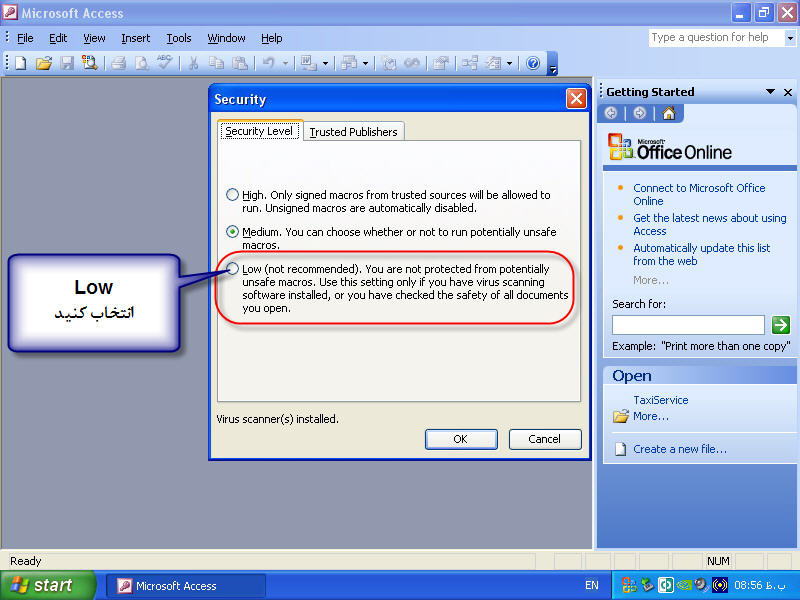Open Microsoft Access Help question-mark icon
The height and width of the screenshot is (600, 800).
pyautogui.click(x=533, y=63)
